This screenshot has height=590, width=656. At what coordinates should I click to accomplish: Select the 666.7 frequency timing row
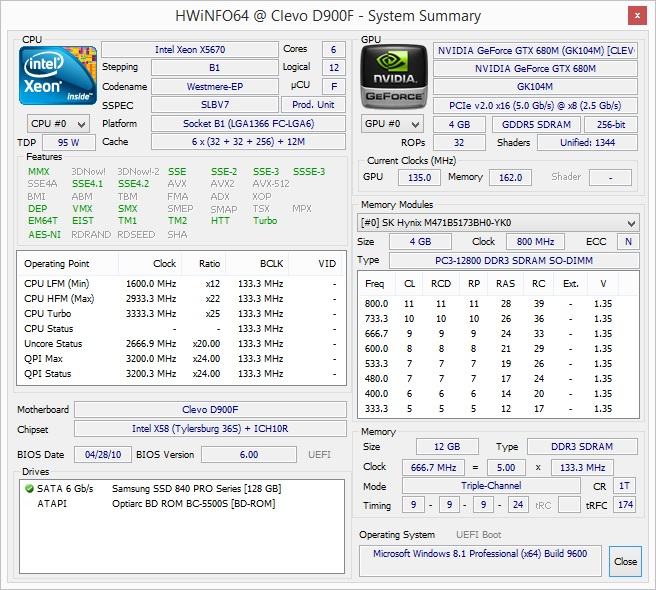498,333
